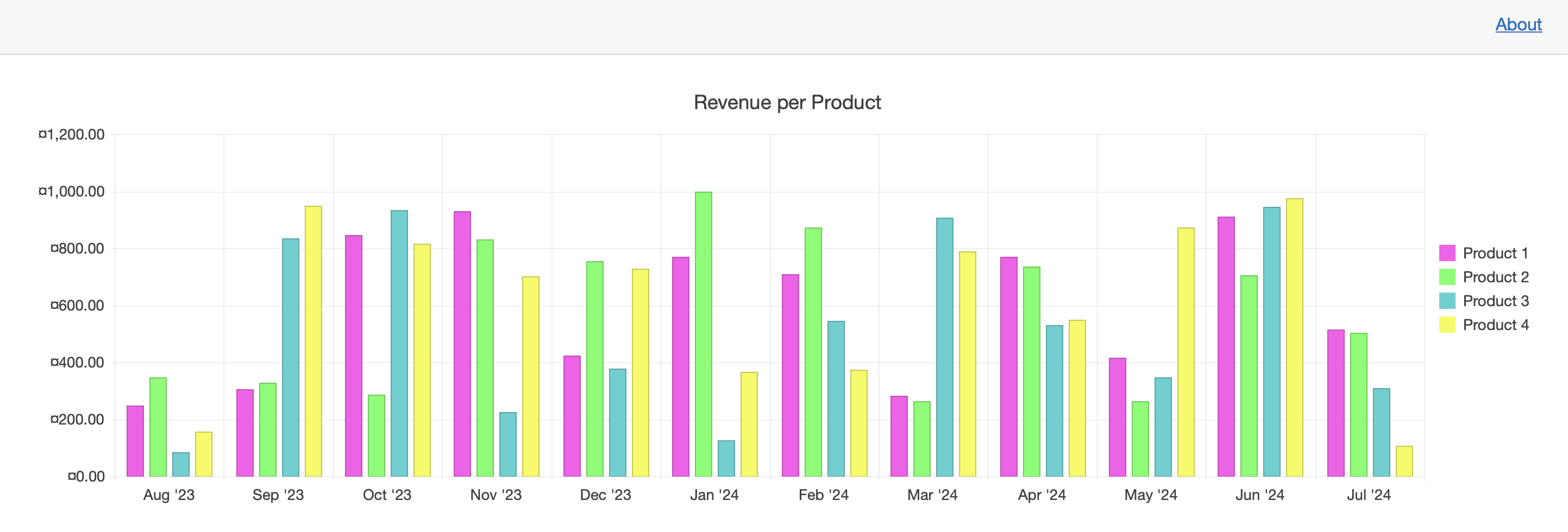Click Product 1 bar for Jul '24
Screen dimensions: 1568x532
pyautogui.click(x=1335, y=403)
